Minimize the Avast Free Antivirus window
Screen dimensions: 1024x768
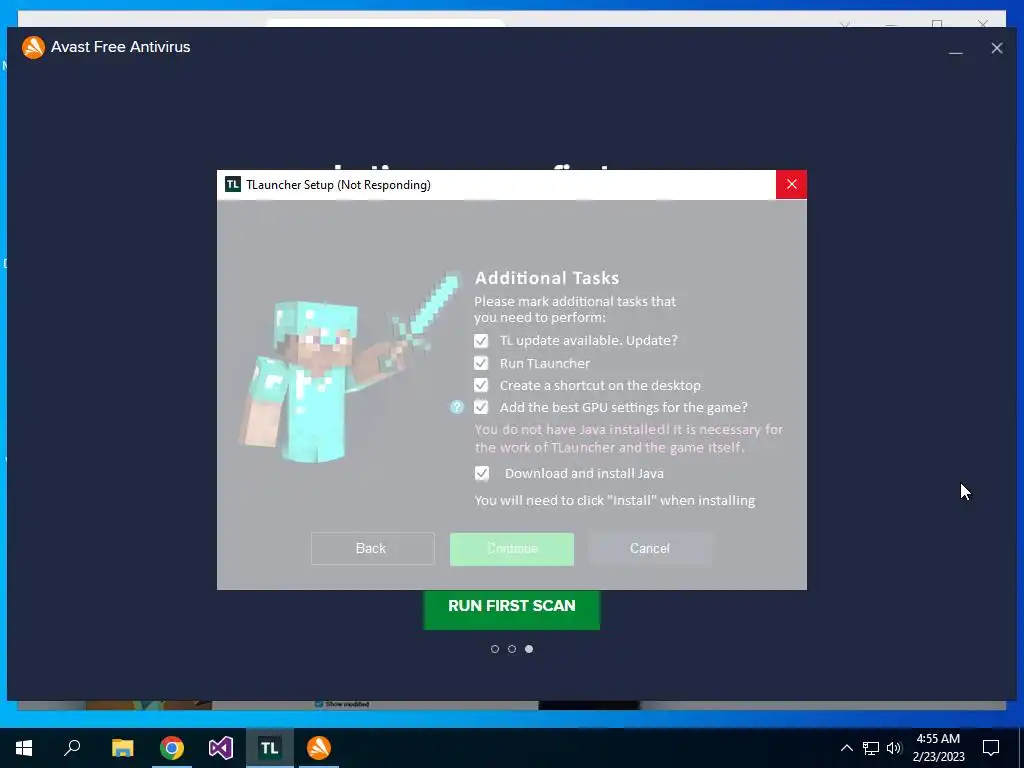pyautogui.click(x=955, y=48)
